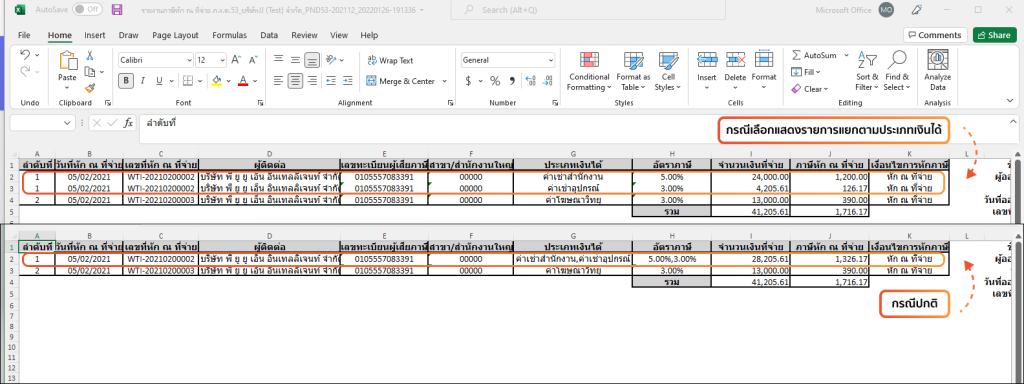This screenshot has width=1024, height=384.
Task: Switch to the Review tab
Action: [304, 35]
